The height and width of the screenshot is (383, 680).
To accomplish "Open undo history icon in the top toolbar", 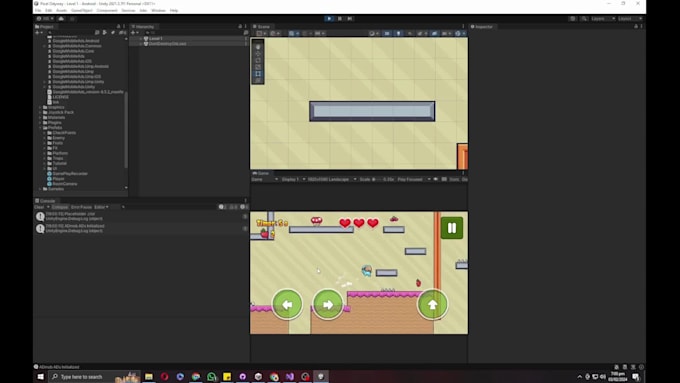I will [x=572, y=19].
